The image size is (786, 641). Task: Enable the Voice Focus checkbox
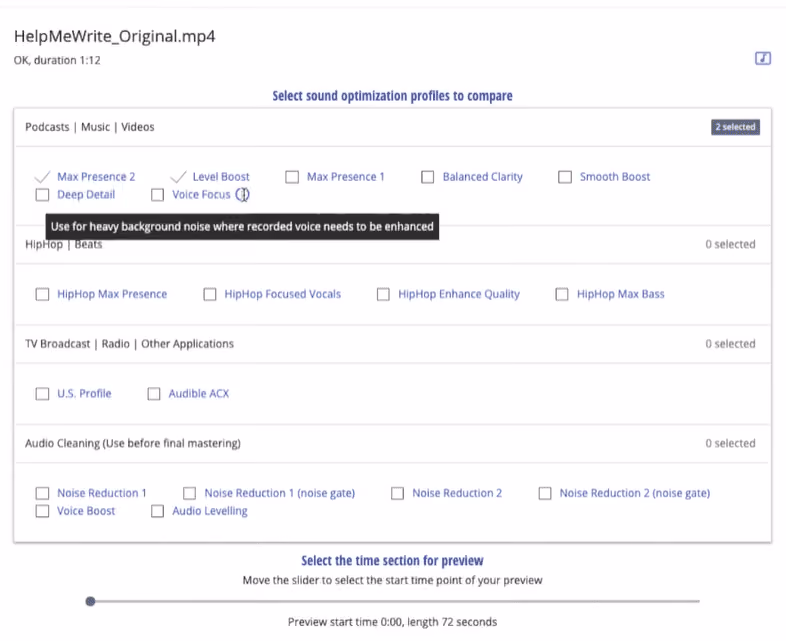pyautogui.click(x=157, y=194)
